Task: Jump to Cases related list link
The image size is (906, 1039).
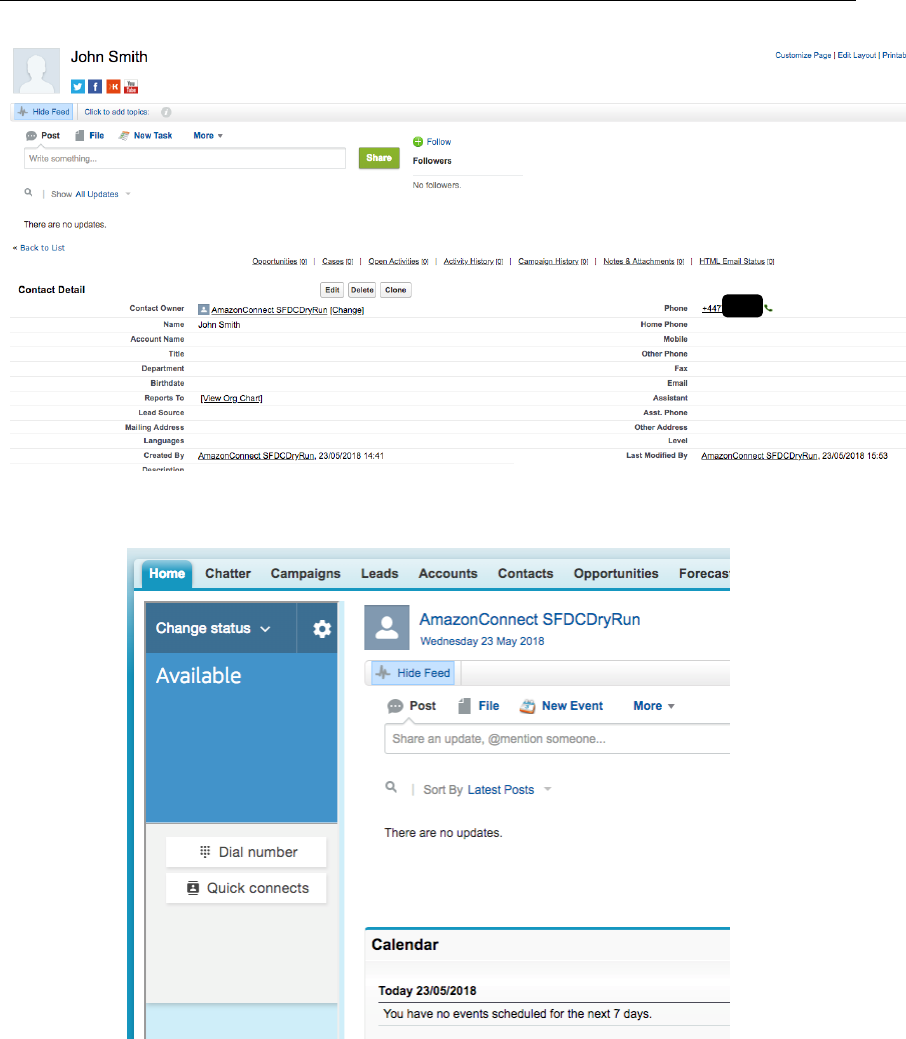Action: tap(337, 261)
